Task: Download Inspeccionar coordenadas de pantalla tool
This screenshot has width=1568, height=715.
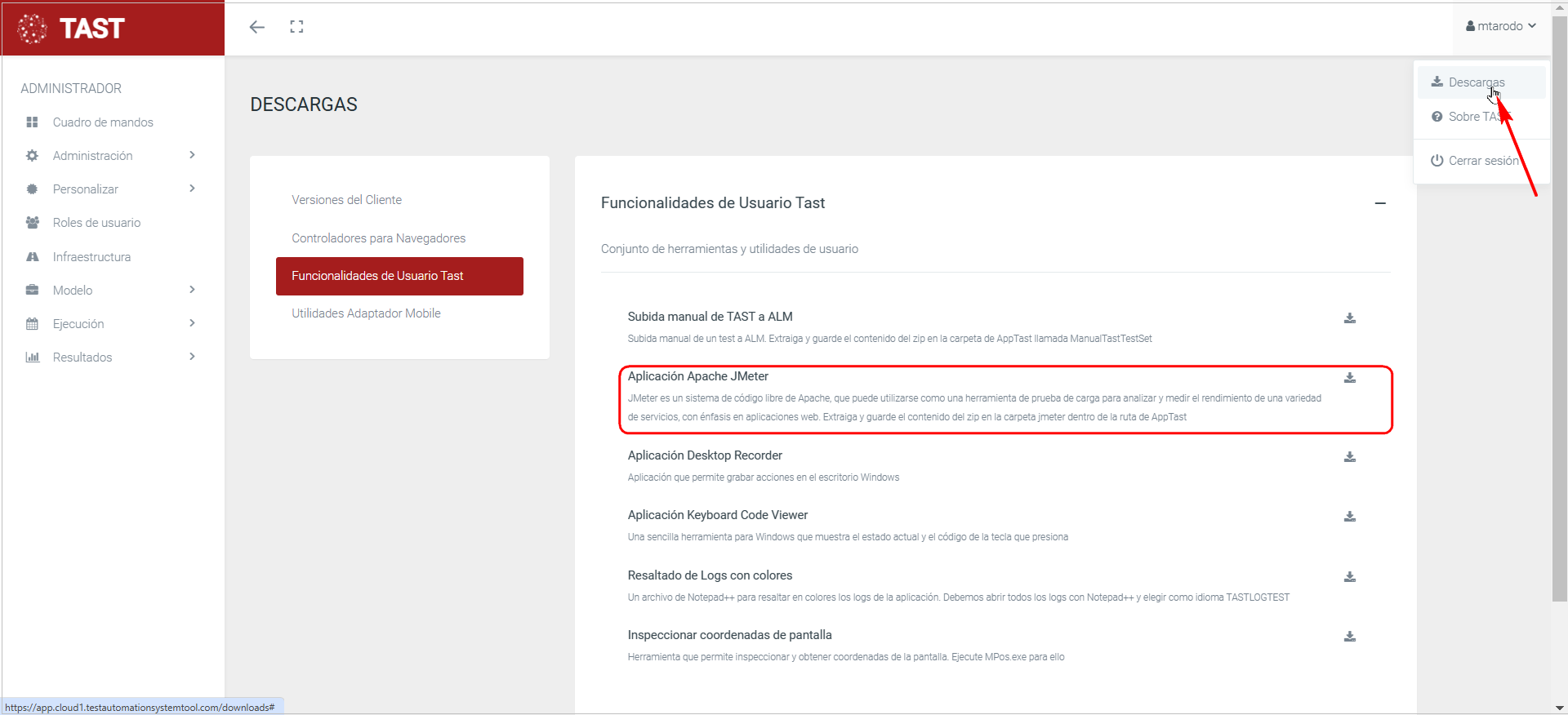Action: [x=1349, y=637]
